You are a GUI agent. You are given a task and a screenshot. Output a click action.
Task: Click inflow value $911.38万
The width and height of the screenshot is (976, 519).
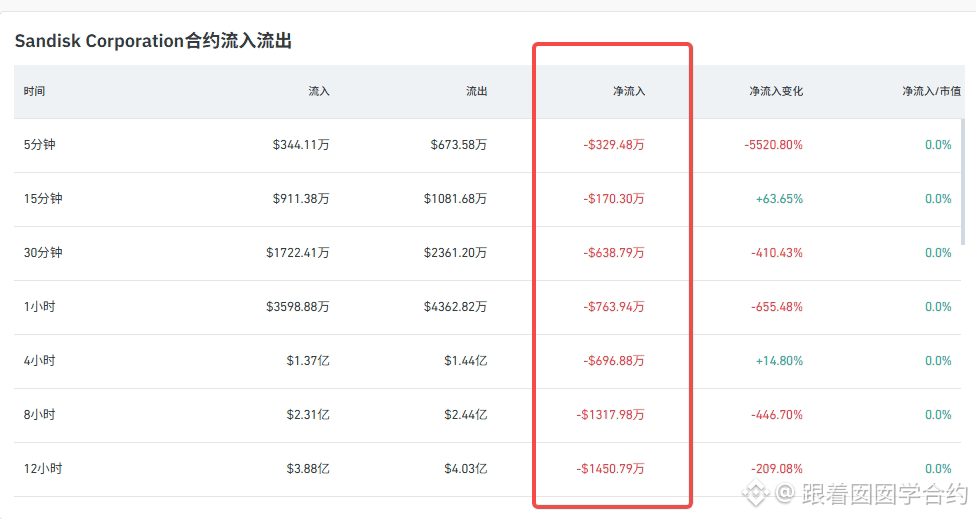(301, 199)
